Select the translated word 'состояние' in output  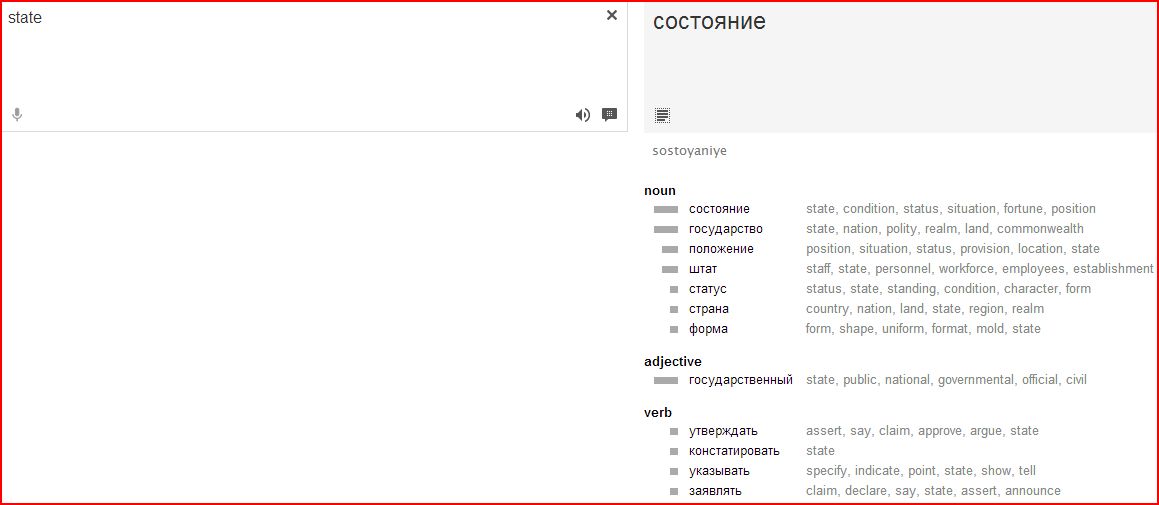click(709, 21)
